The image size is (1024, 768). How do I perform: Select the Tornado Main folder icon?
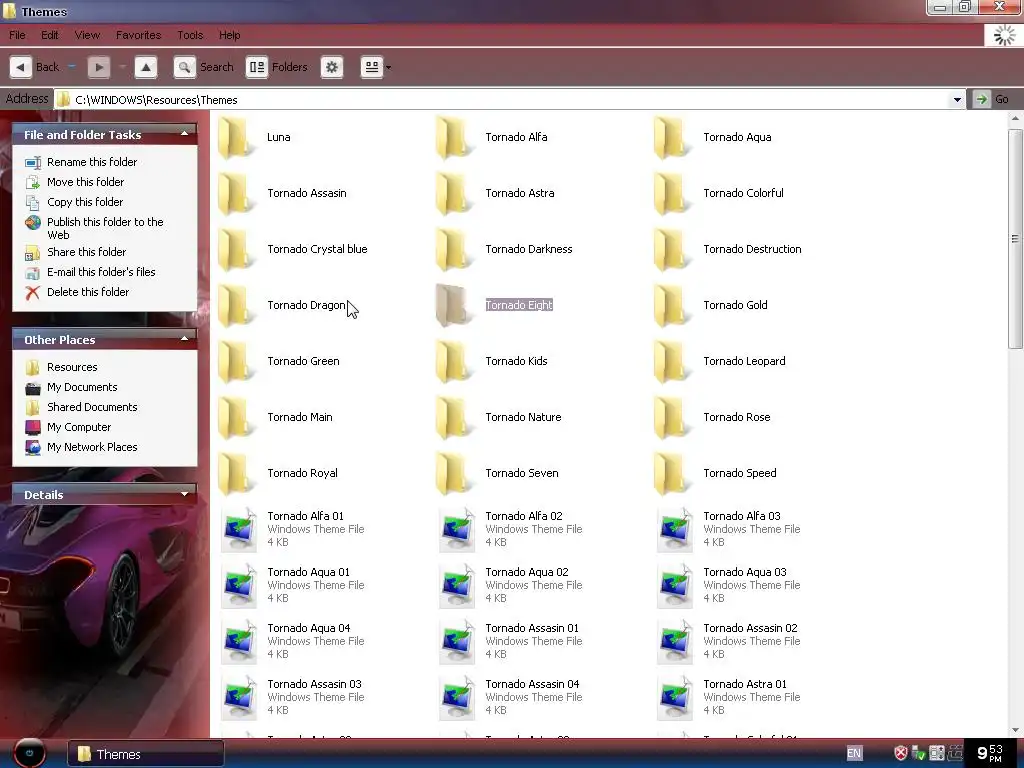(235, 418)
